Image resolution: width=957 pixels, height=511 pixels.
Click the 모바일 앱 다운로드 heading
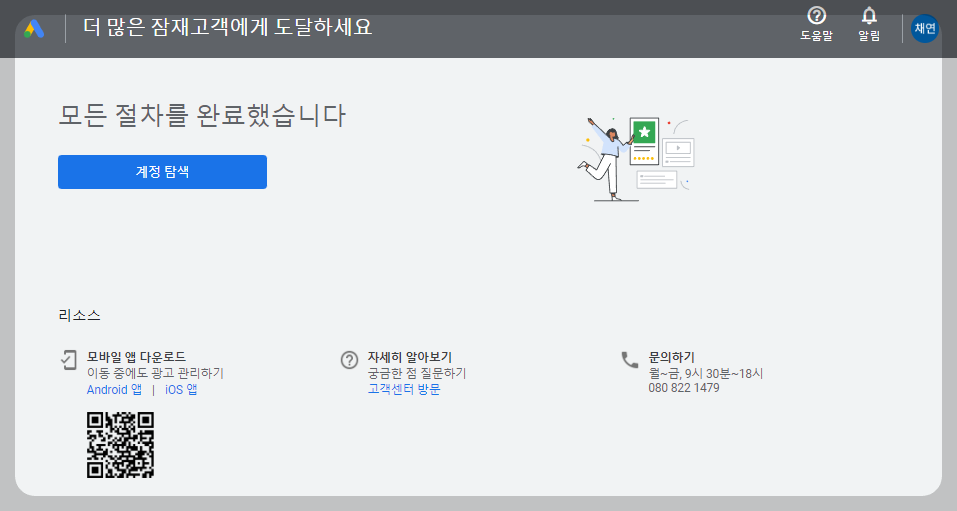point(136,357)
